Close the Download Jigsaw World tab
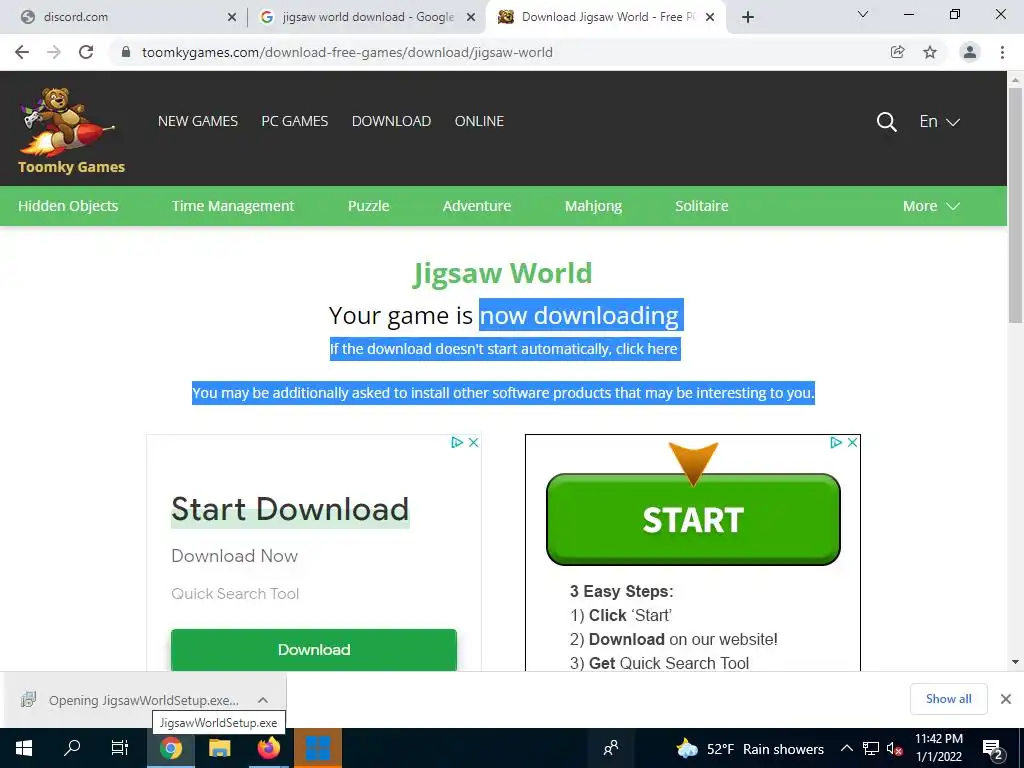Image resolution: width=1024 pixels, height=768 pixels. tap(710, 17)
